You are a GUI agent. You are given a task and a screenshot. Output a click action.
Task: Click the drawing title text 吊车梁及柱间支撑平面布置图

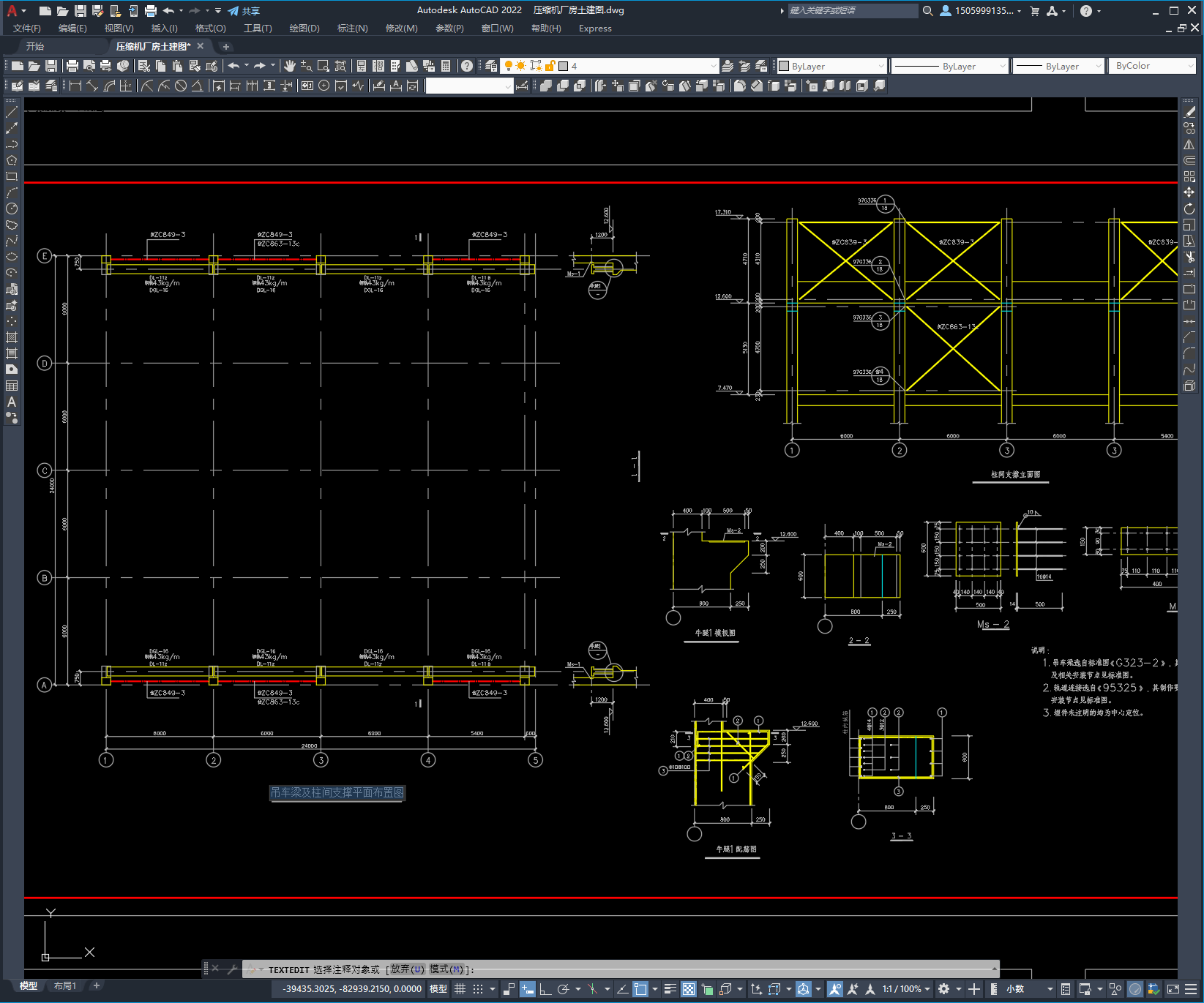pyautogui.click(x=337, y=792)
